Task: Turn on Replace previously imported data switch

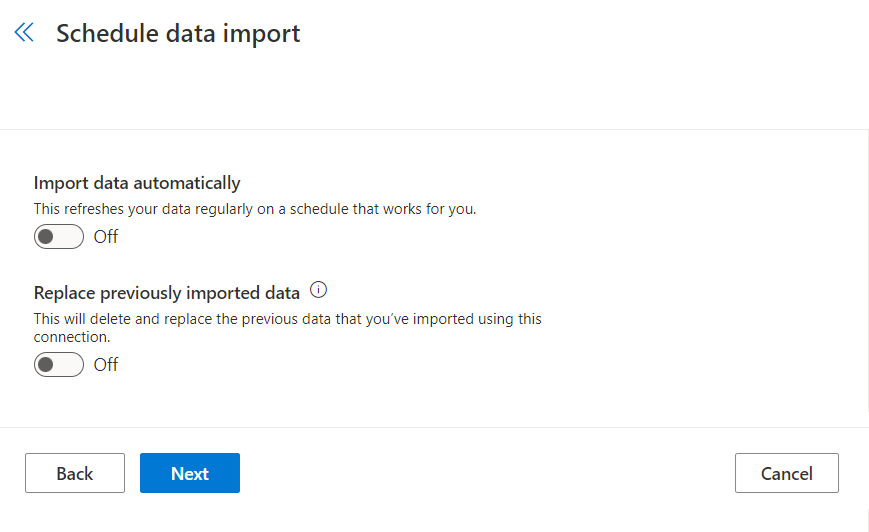Action: click(59, 365)
